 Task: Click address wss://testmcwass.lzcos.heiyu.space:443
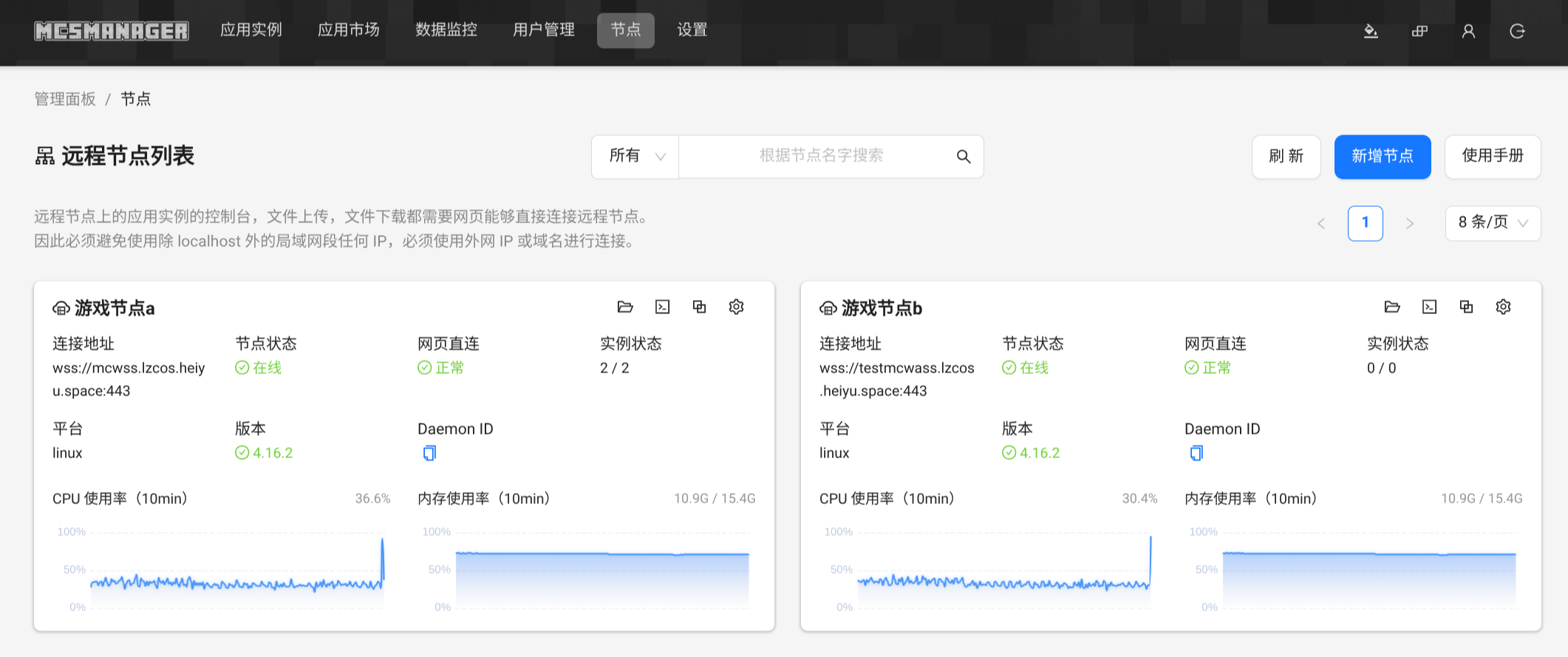[897, 379]
